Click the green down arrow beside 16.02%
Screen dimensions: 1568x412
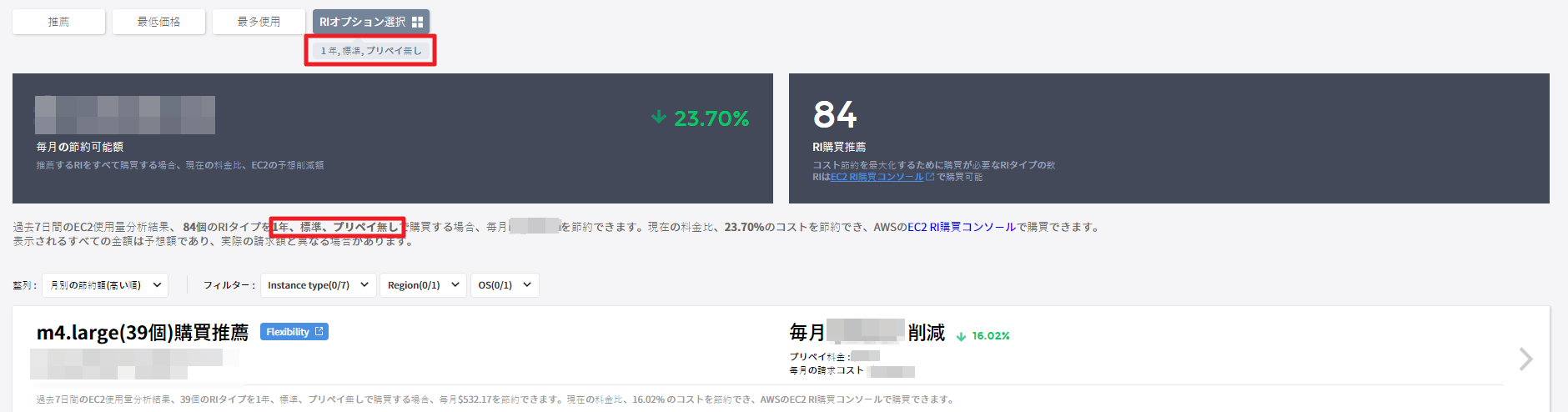(961, 337)
